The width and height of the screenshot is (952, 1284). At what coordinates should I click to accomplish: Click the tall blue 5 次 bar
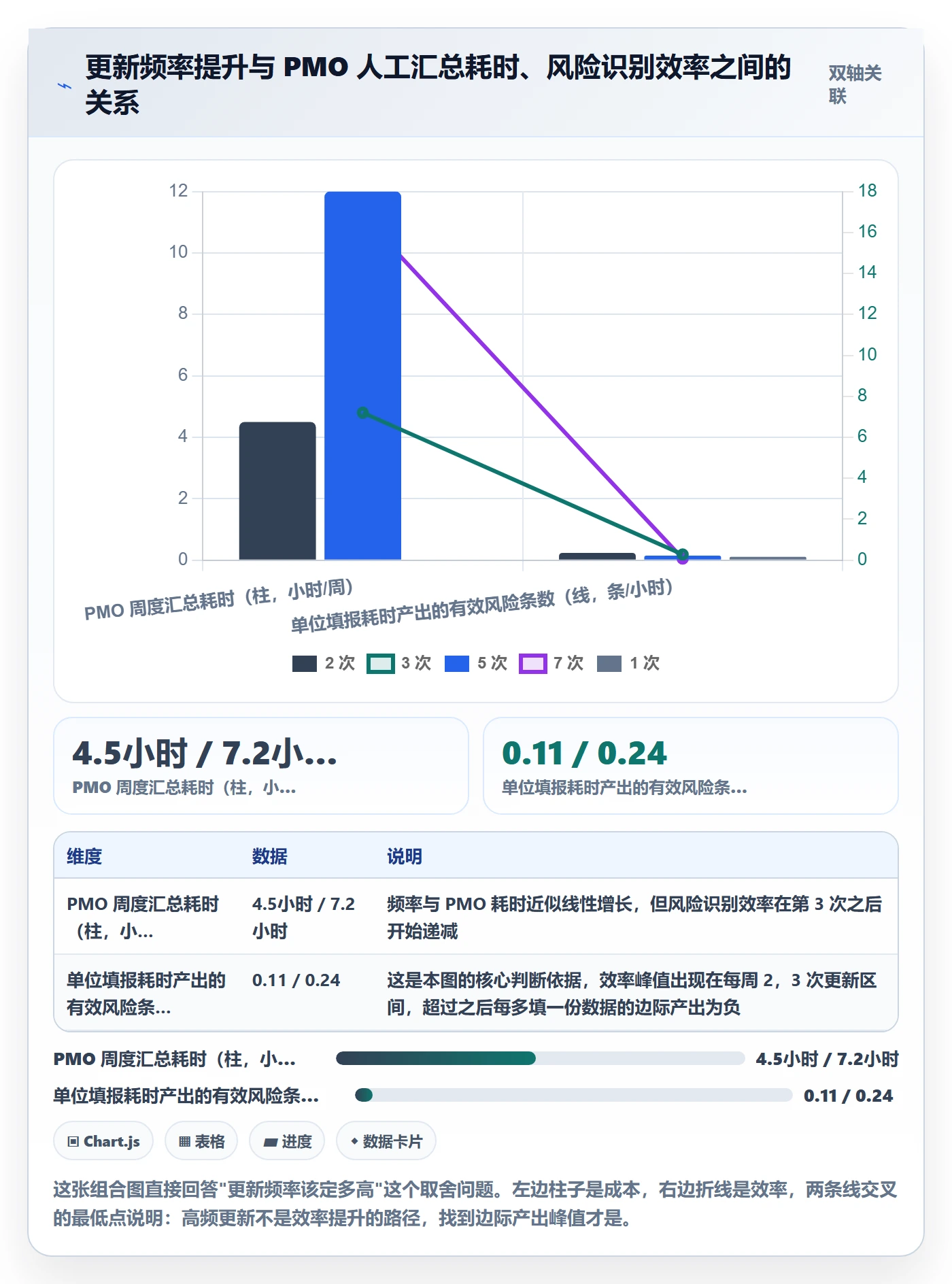(x=362, y=375)
